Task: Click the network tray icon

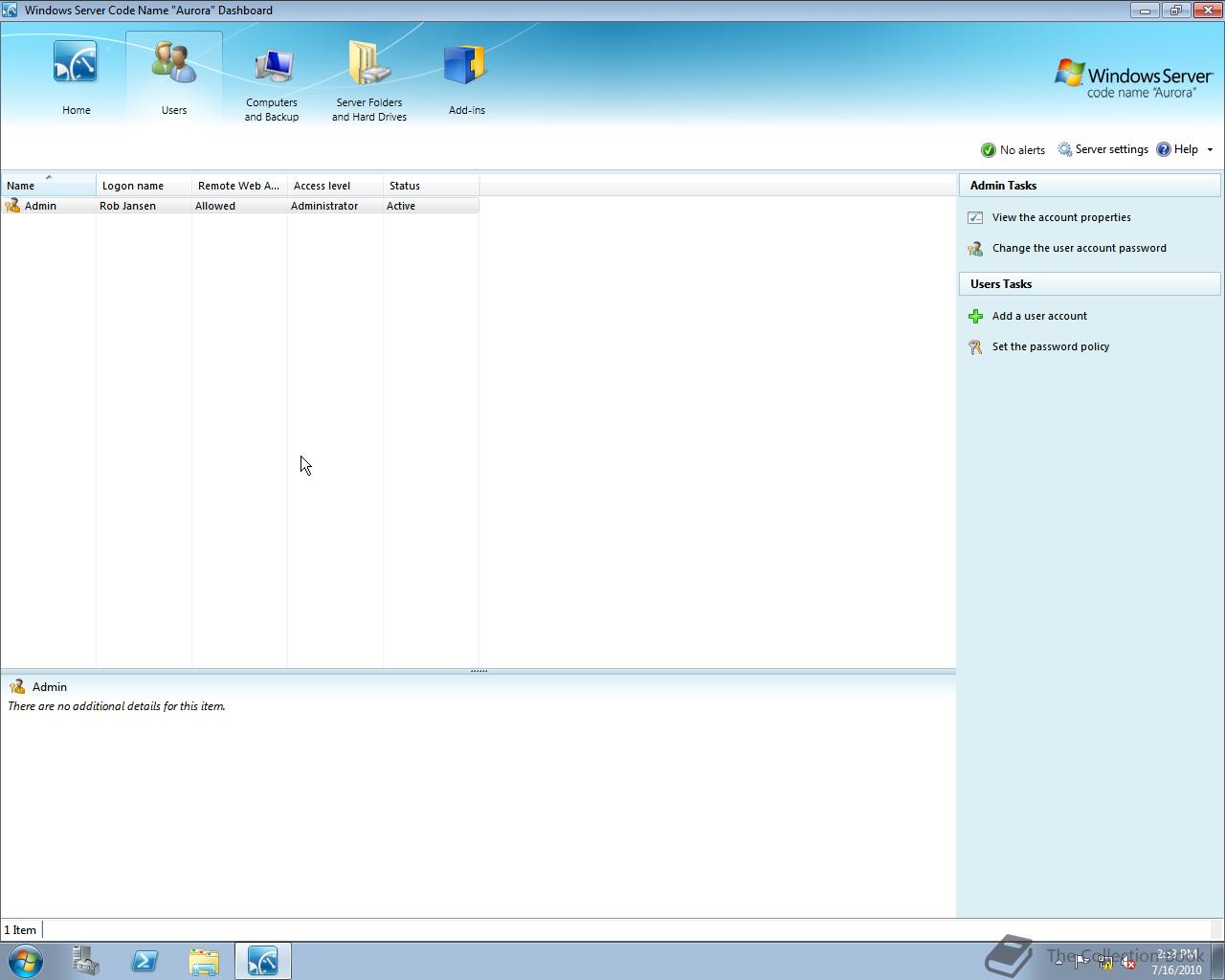Action: 1104,963
